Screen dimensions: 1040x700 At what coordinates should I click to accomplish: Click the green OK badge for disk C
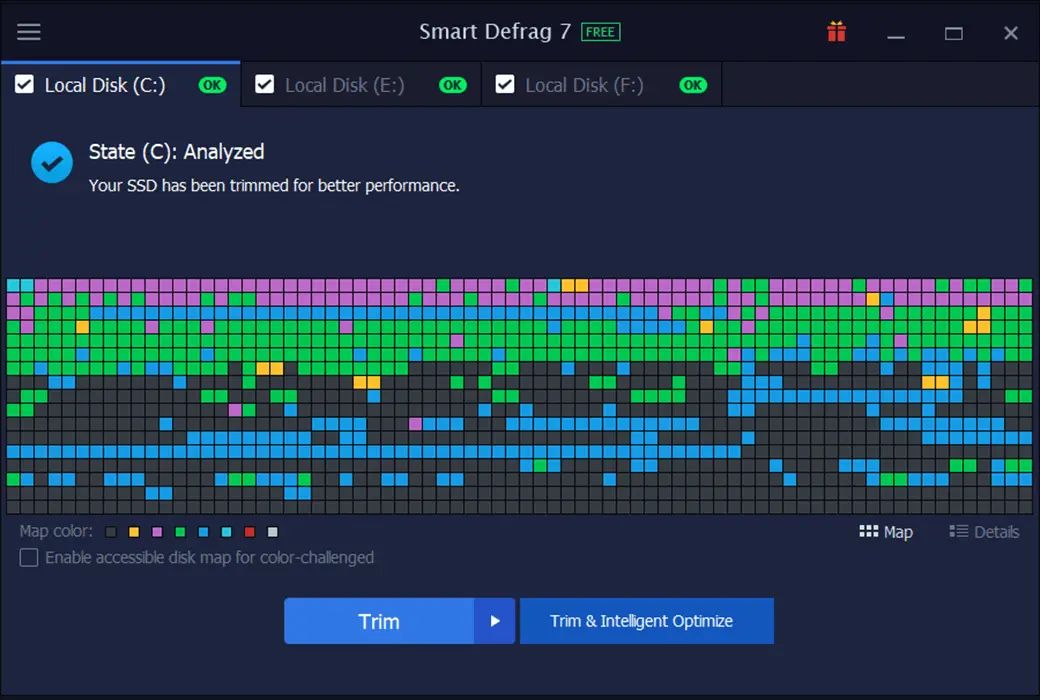[x=212, y=85]
